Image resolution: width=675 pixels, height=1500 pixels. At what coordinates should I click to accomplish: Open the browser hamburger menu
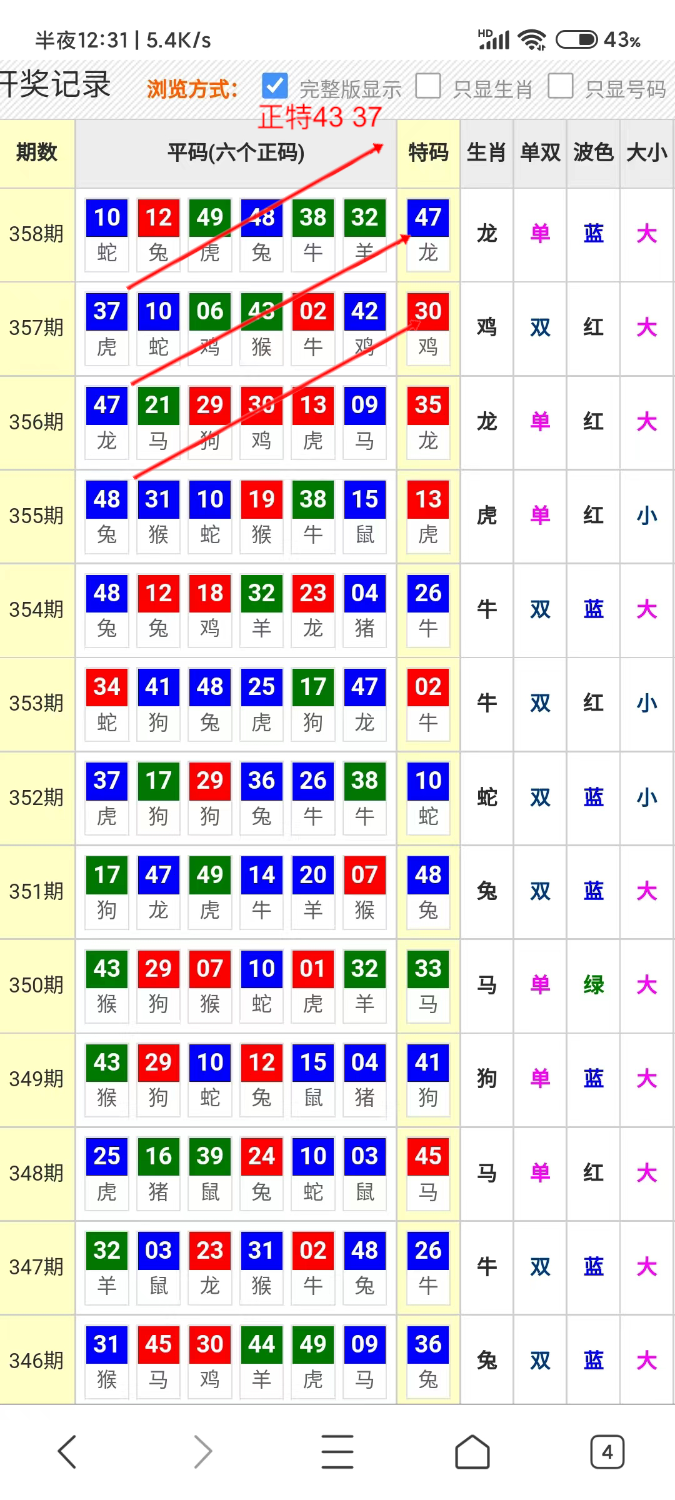(x=337, y=1451)
